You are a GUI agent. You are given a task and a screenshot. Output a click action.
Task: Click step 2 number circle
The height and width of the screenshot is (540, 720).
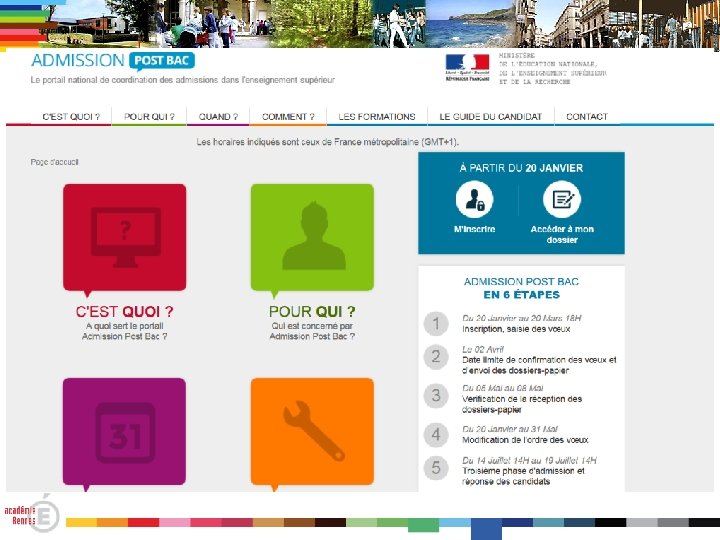pos(436,357)
